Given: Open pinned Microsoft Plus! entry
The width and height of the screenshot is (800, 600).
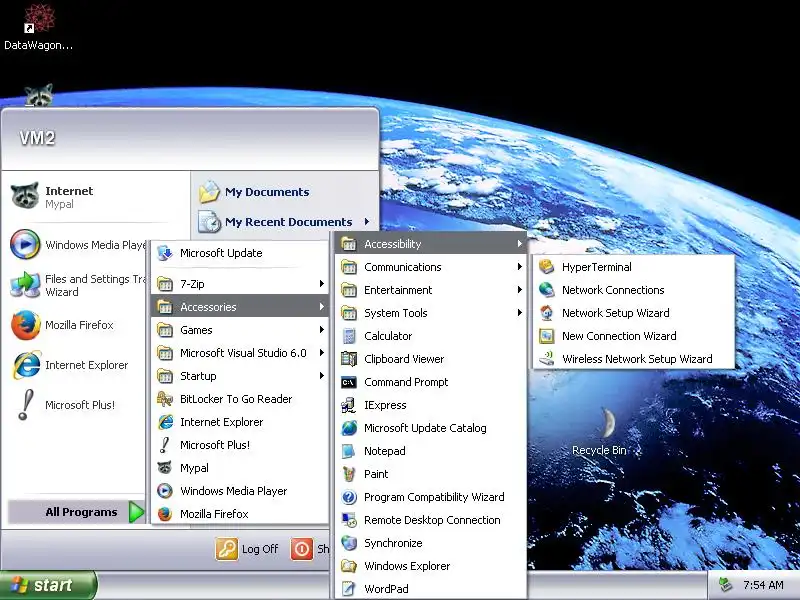Looking at the screenshot, I should tap(77, 405).
